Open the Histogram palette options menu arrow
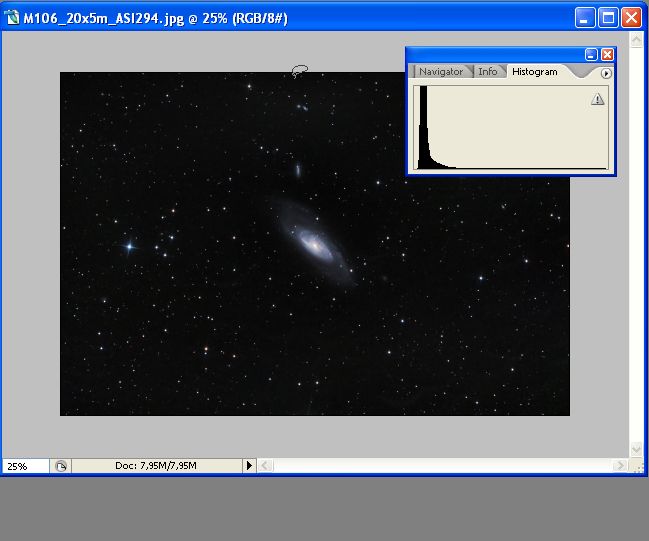Image resolution: width=649 pixels, height=541 pixels. pos(606,73)
